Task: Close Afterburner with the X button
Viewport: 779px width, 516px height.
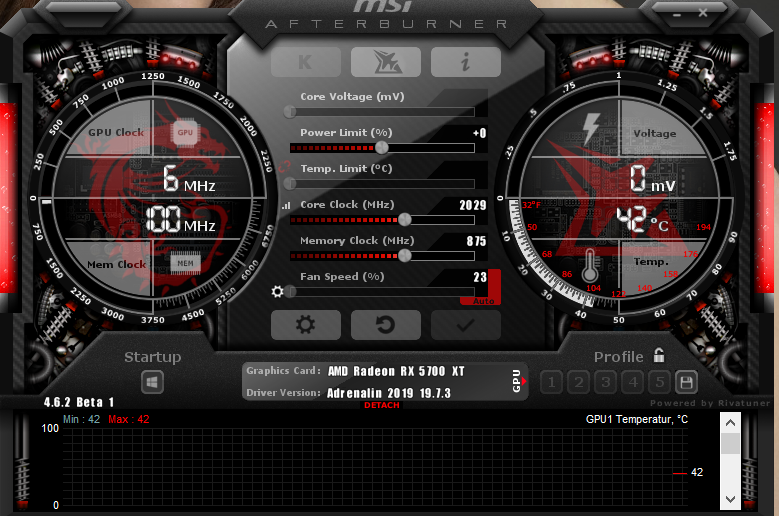Action: click(702, 13)
